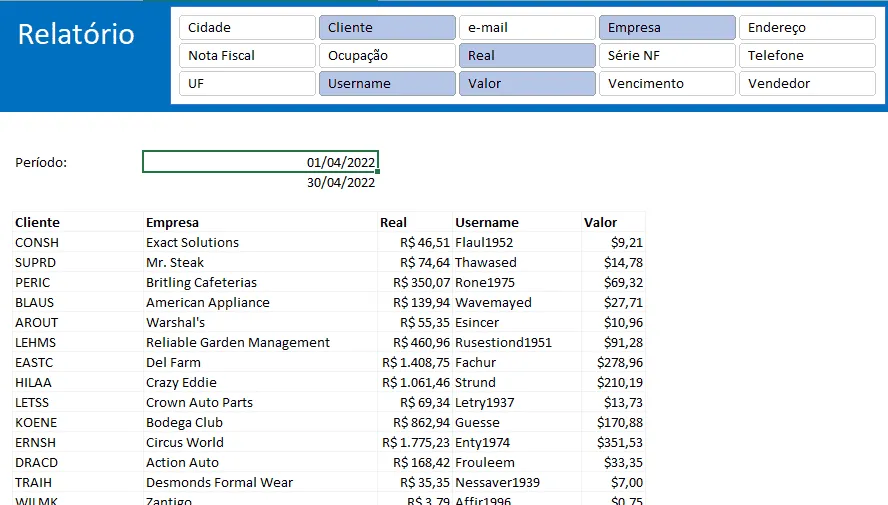Image resolution: width=888 pixels, height=505 pixels.
Task: Click the American Appliance cell
Action: tap(261, 302)
